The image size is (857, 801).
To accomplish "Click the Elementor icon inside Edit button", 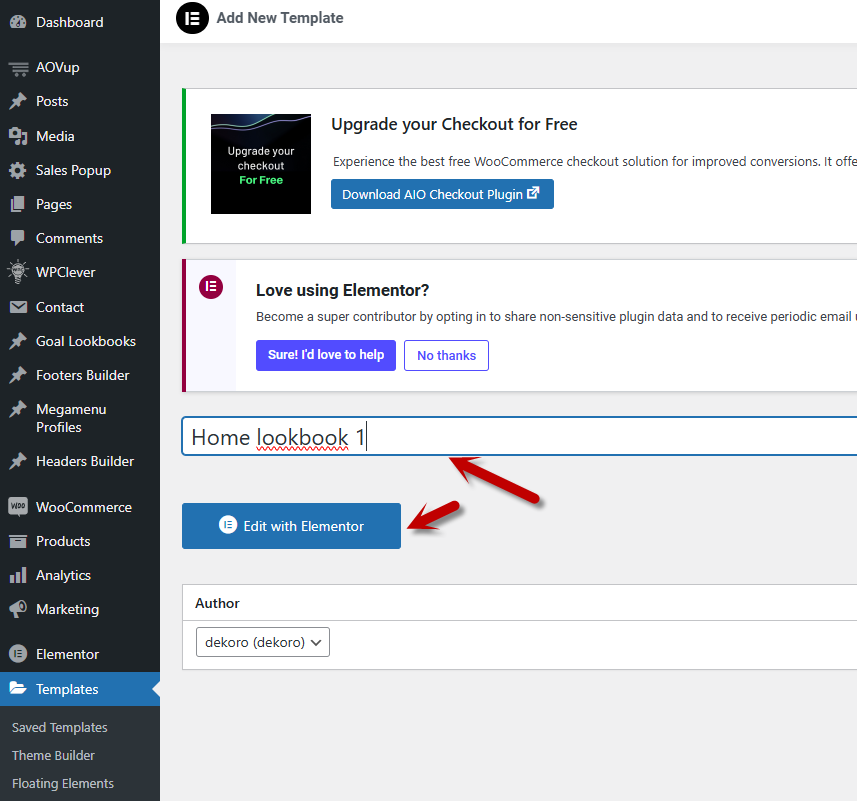I will tap(228, 525).
